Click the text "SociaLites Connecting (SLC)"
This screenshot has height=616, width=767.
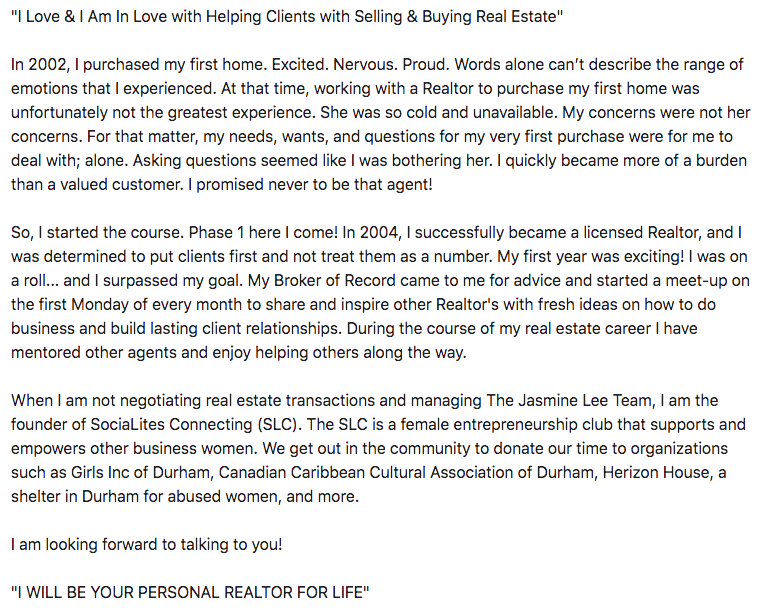[193, 424]
